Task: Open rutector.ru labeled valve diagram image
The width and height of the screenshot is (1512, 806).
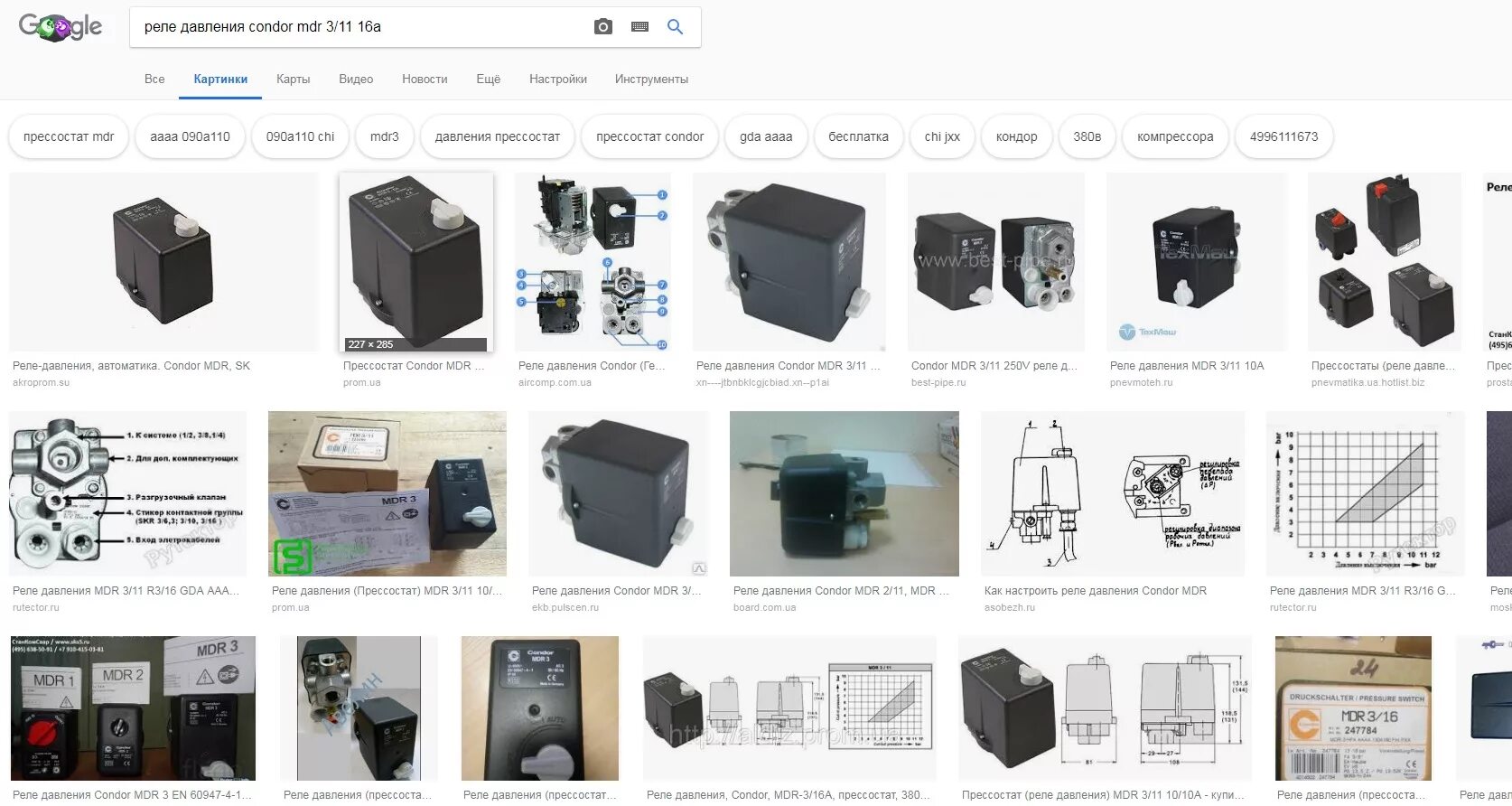Action: click(x=127, y=493)
